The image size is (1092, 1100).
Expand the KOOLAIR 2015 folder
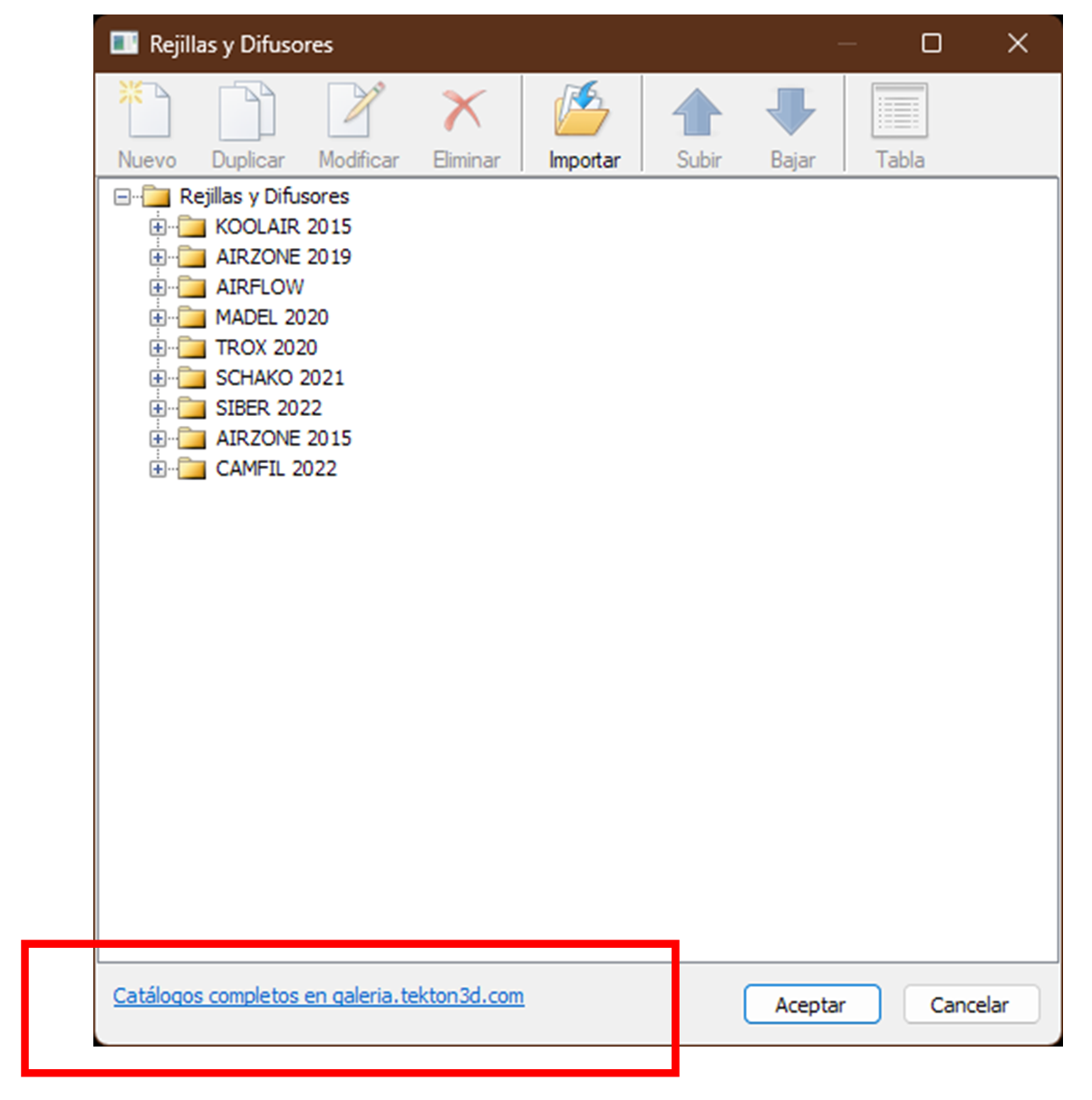(158, 227)
